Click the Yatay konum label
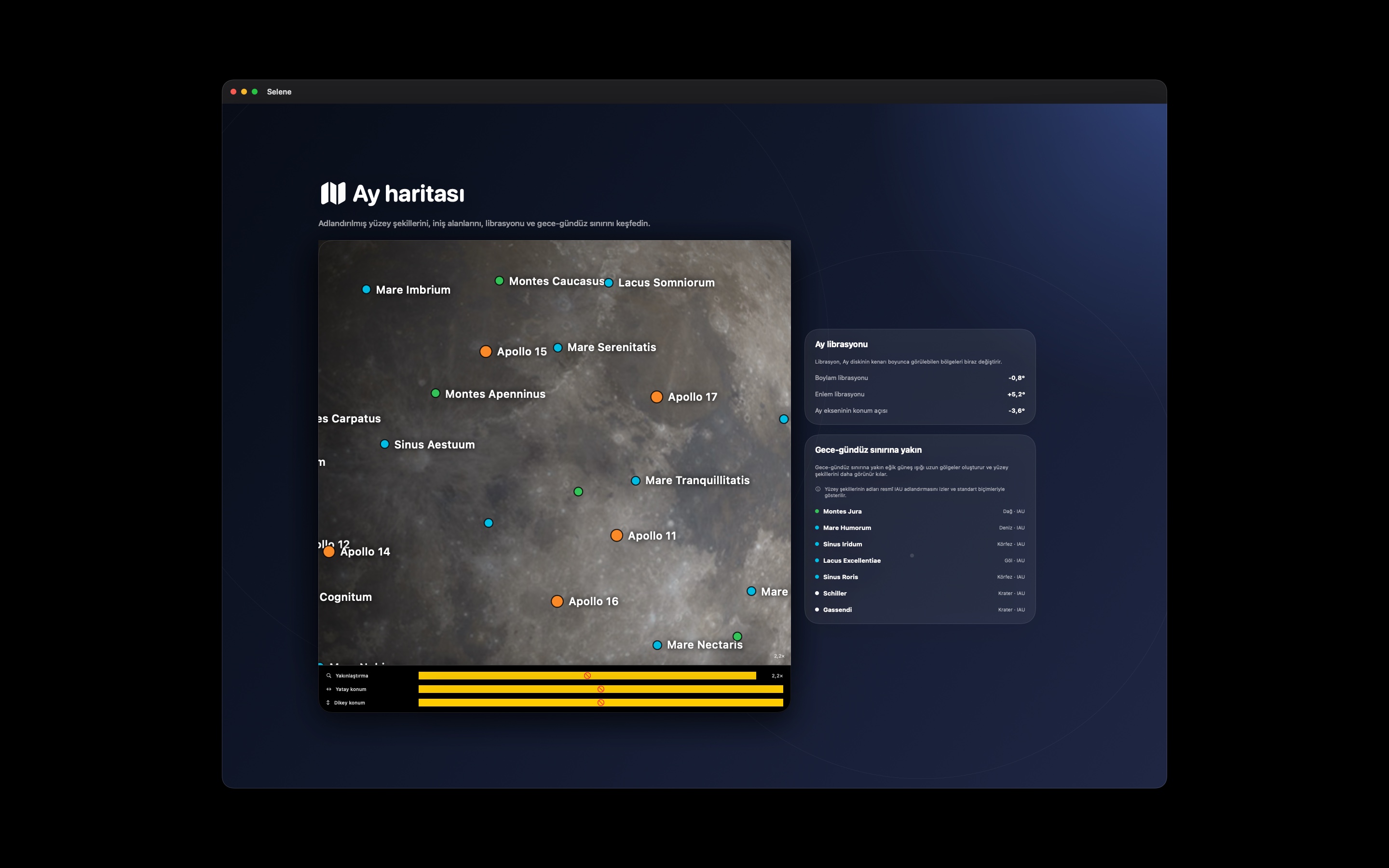Viewport: 1389px width, 868px height. click(351, 689)
